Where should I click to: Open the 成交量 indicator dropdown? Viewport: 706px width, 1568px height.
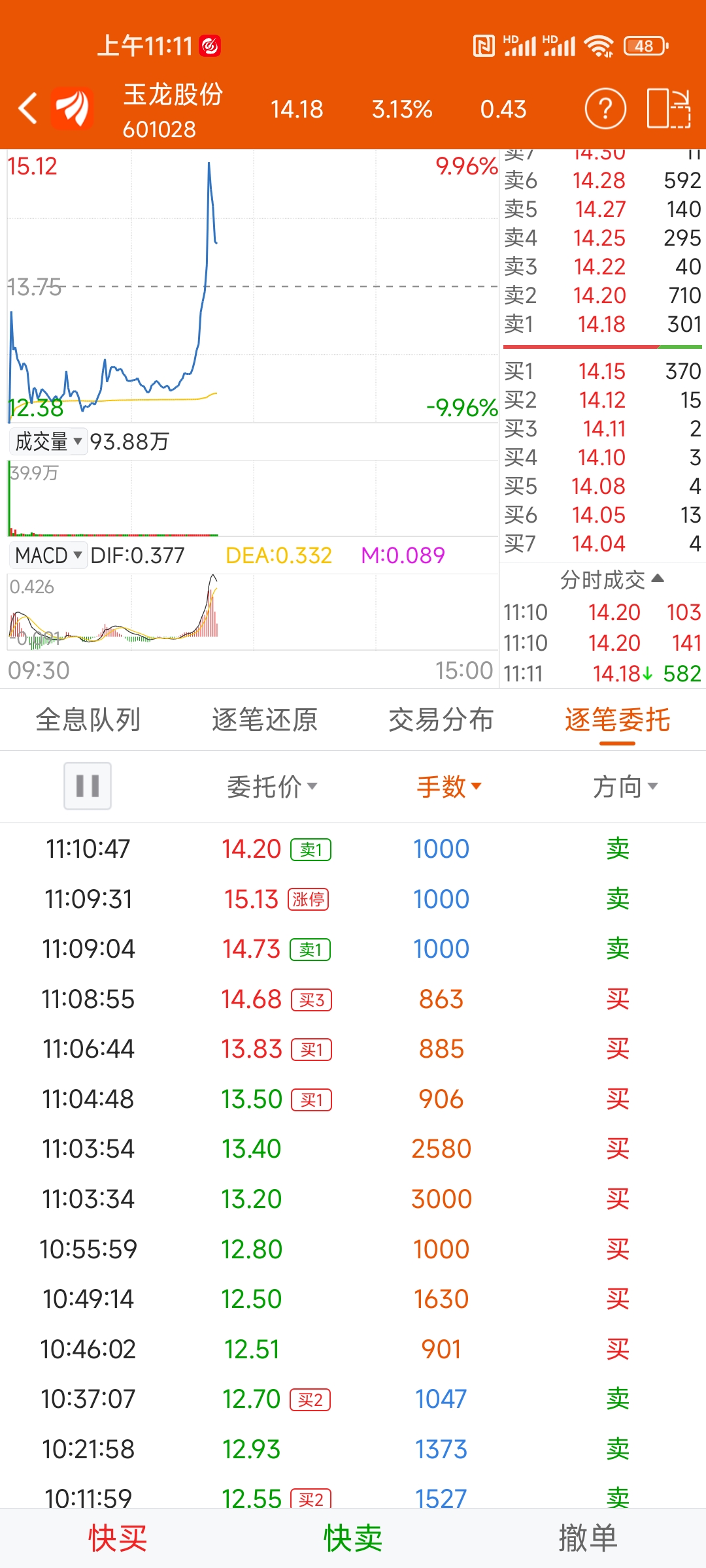[x=48, y=442]
